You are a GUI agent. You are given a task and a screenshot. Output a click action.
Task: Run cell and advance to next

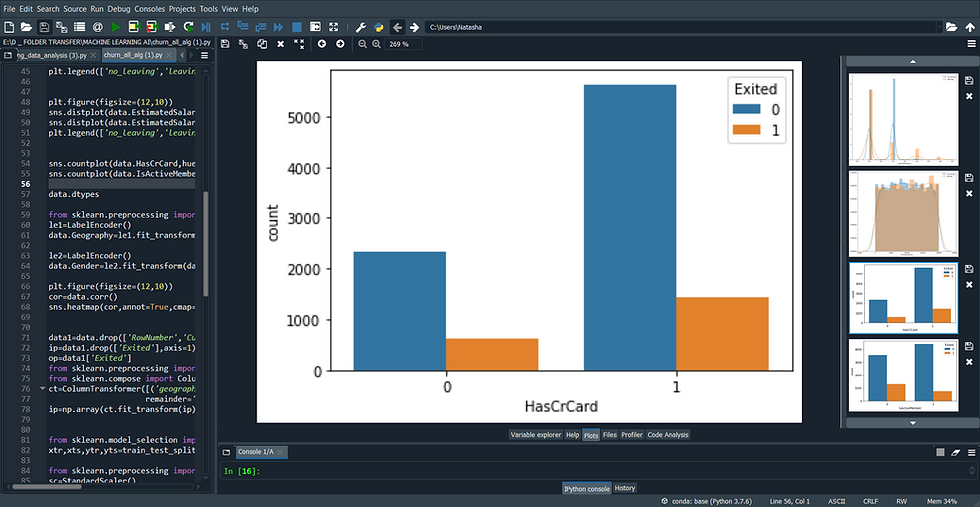click(x=152, y=27)
